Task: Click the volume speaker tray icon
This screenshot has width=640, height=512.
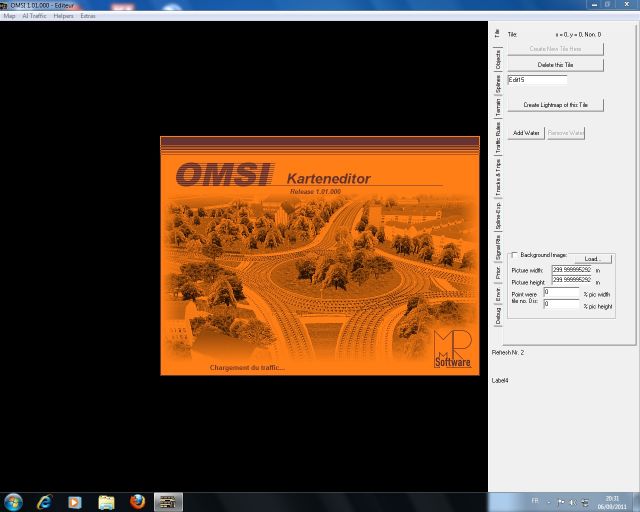Action: 573,502
